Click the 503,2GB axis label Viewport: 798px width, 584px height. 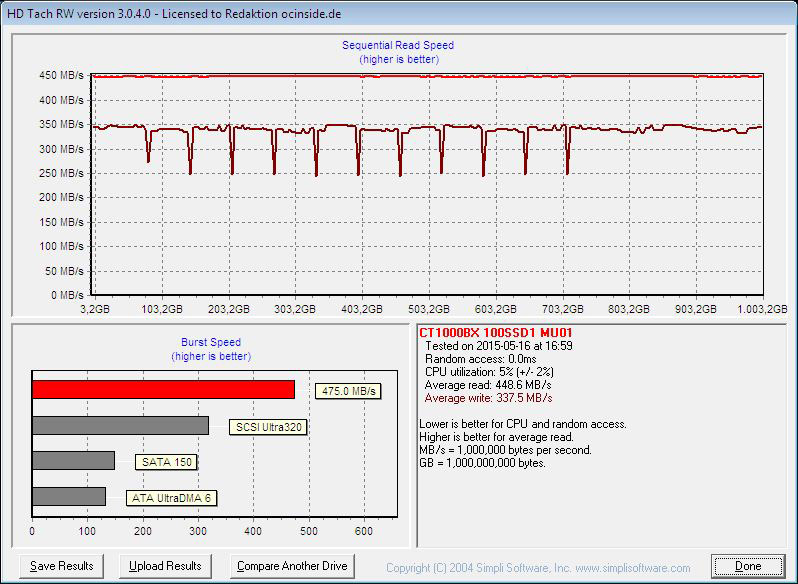click(x=429, y=309)
